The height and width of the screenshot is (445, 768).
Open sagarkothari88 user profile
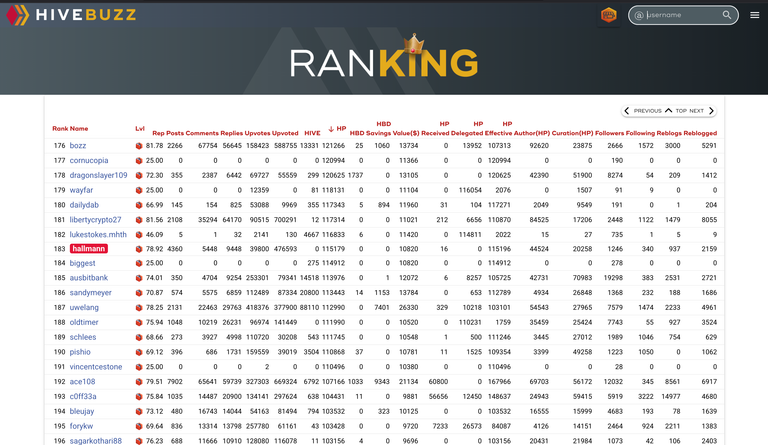pyautogui.click(x=96, y=441)
